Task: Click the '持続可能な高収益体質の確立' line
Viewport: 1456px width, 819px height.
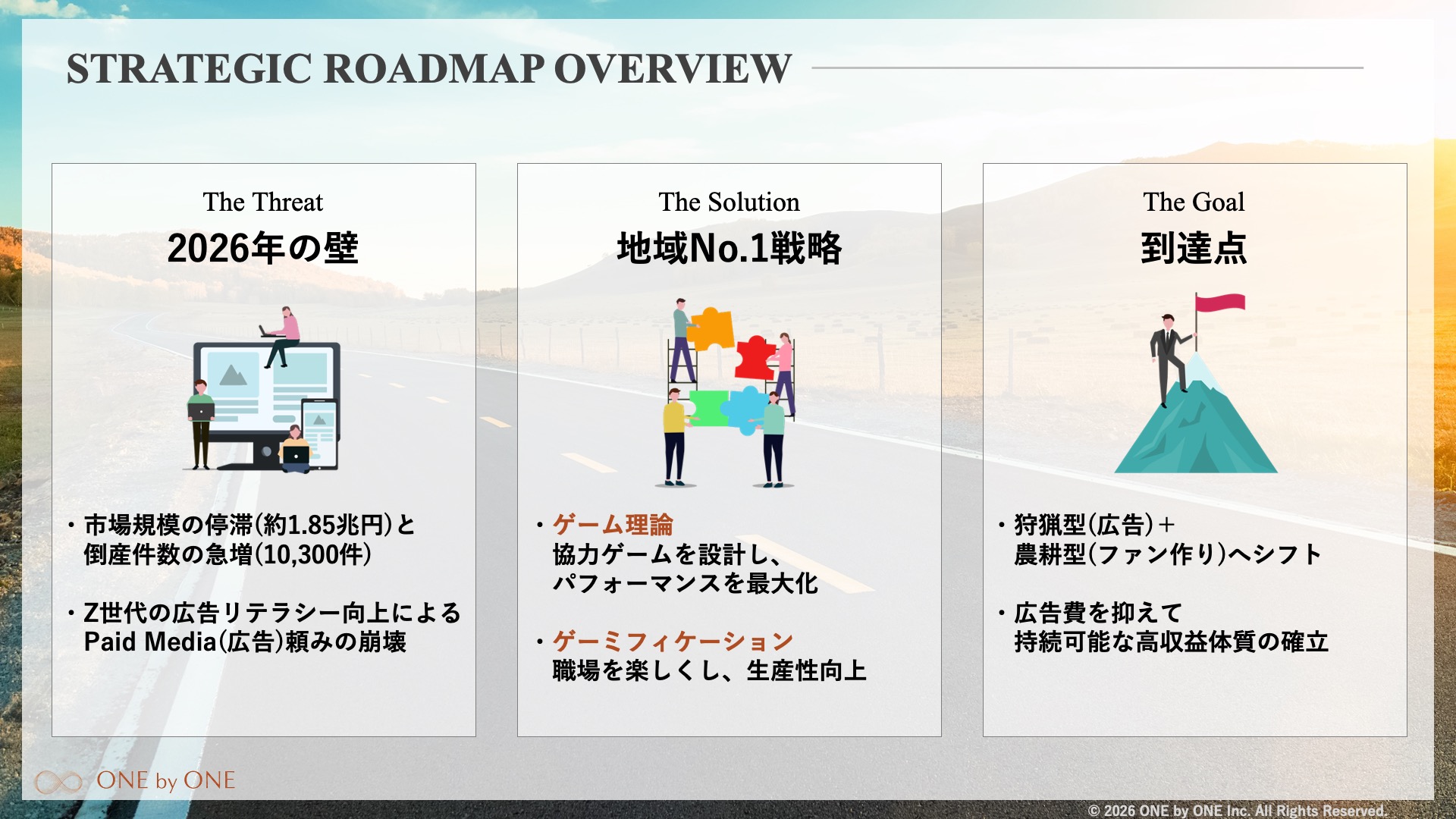Action: point(1172,642)
